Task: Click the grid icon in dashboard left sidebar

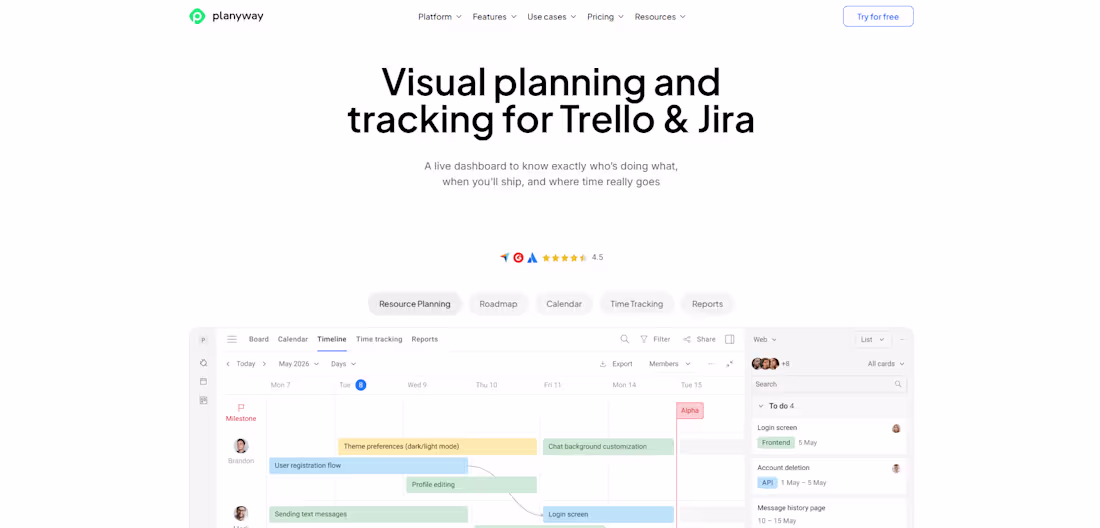Action: click(203, 400)
